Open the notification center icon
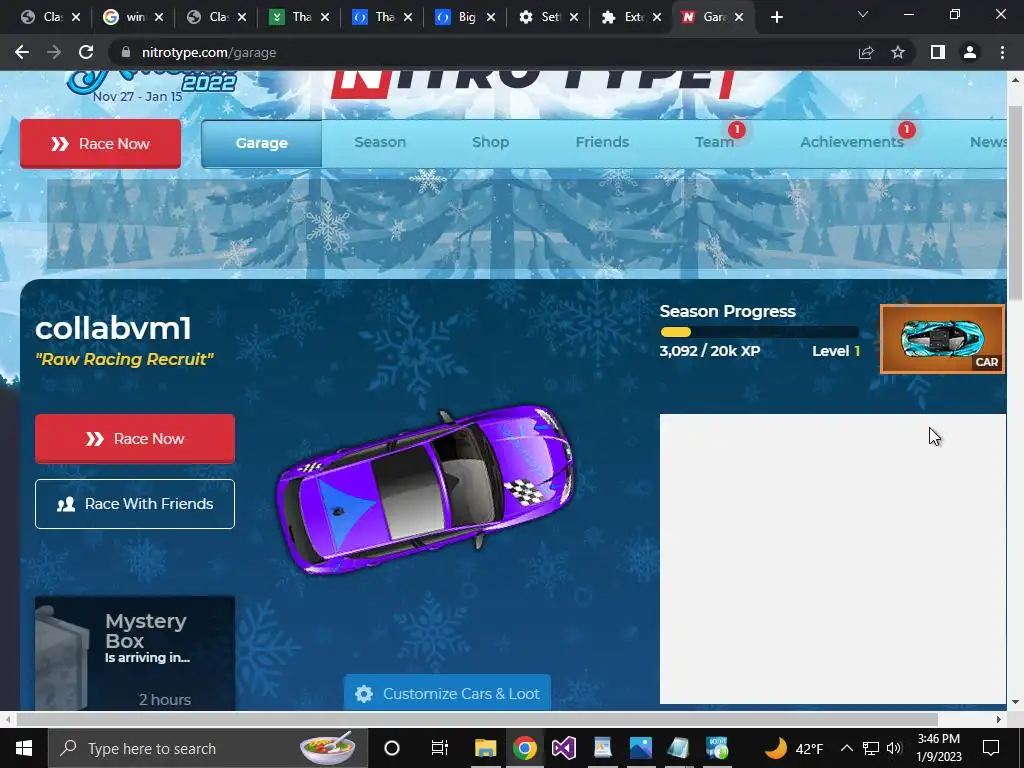 (991, 748)
